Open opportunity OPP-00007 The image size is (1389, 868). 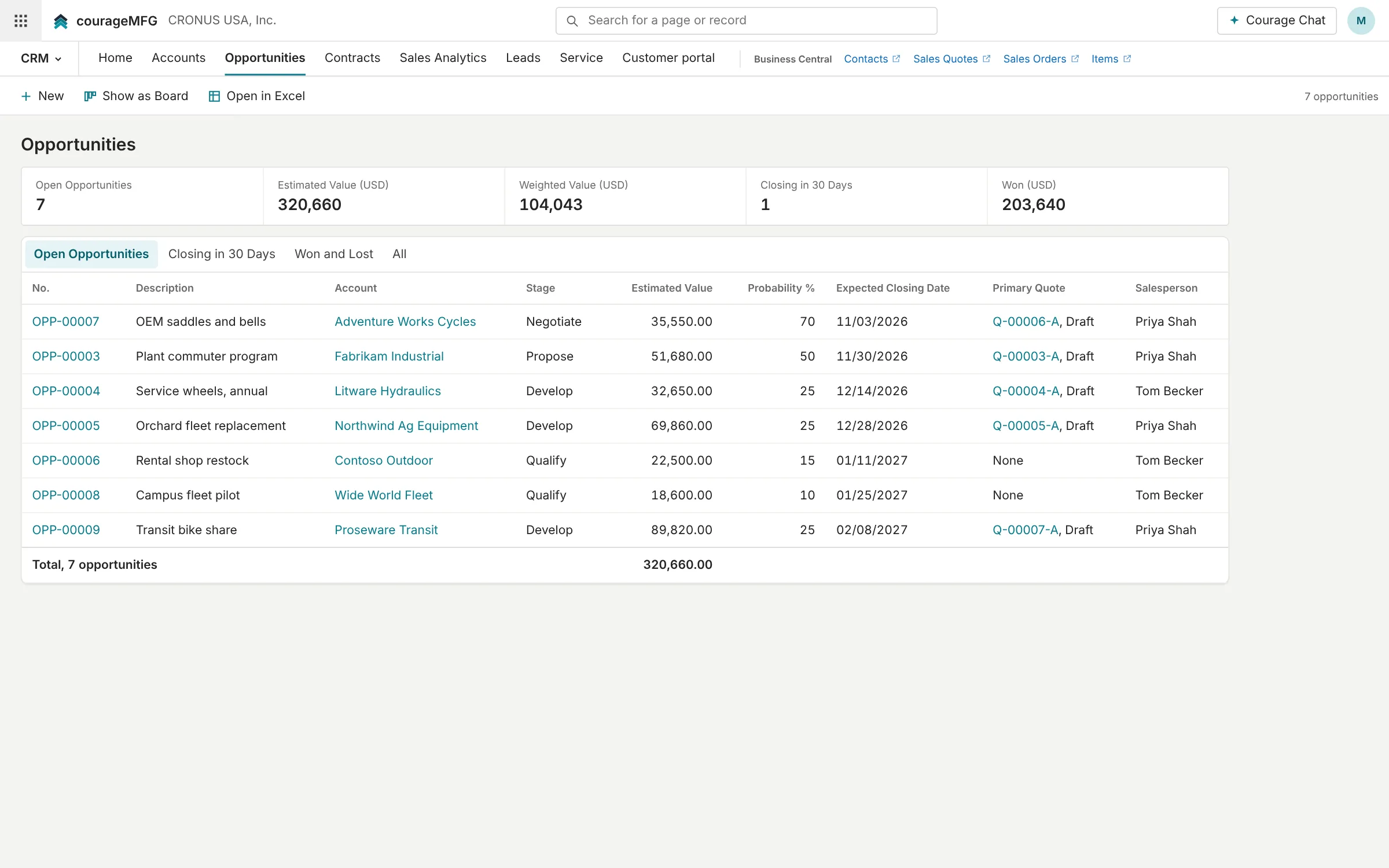click(x=66, y=322)
